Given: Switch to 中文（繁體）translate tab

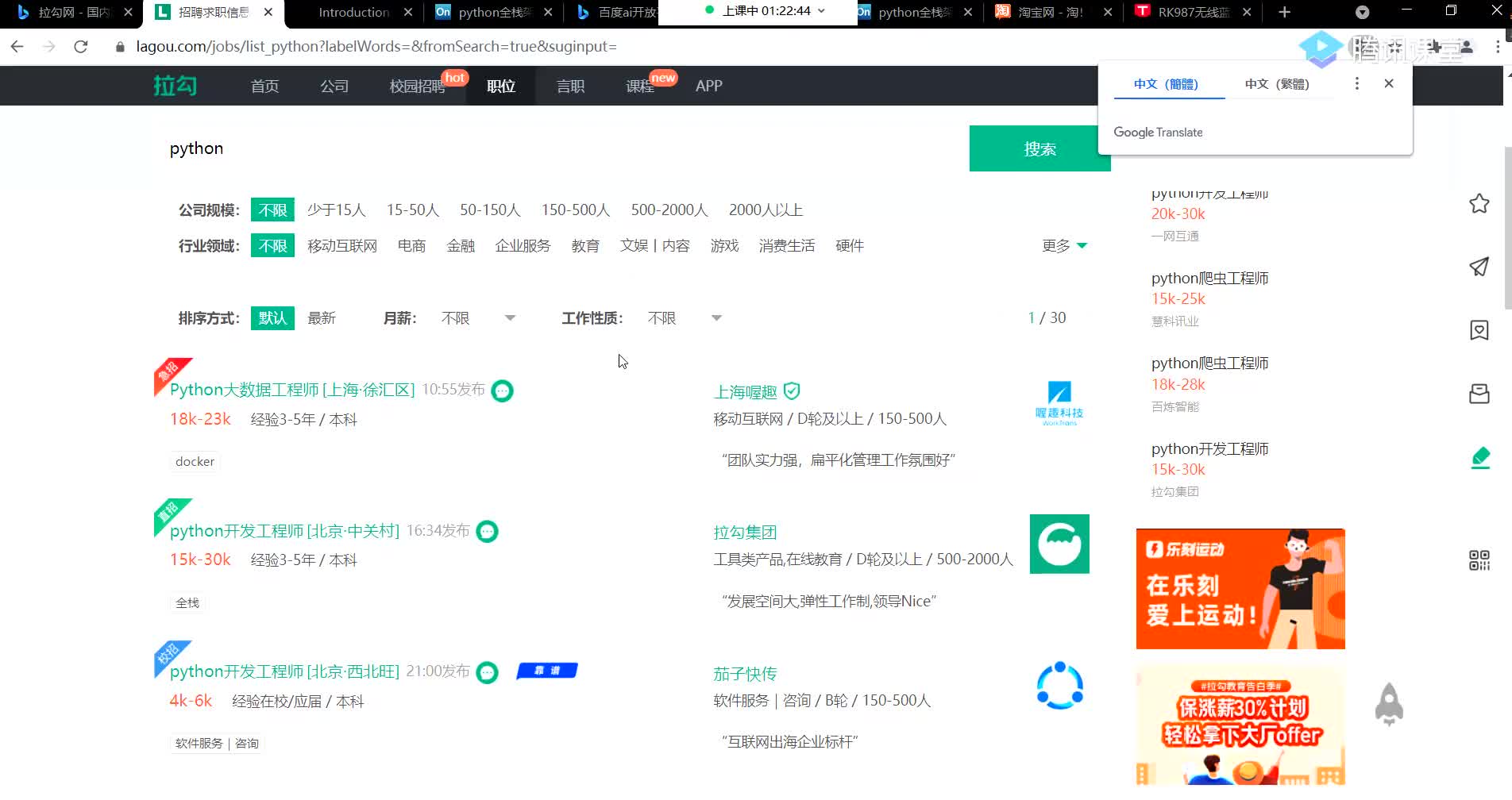Looking at the screenshot, I should point(1277,84).
